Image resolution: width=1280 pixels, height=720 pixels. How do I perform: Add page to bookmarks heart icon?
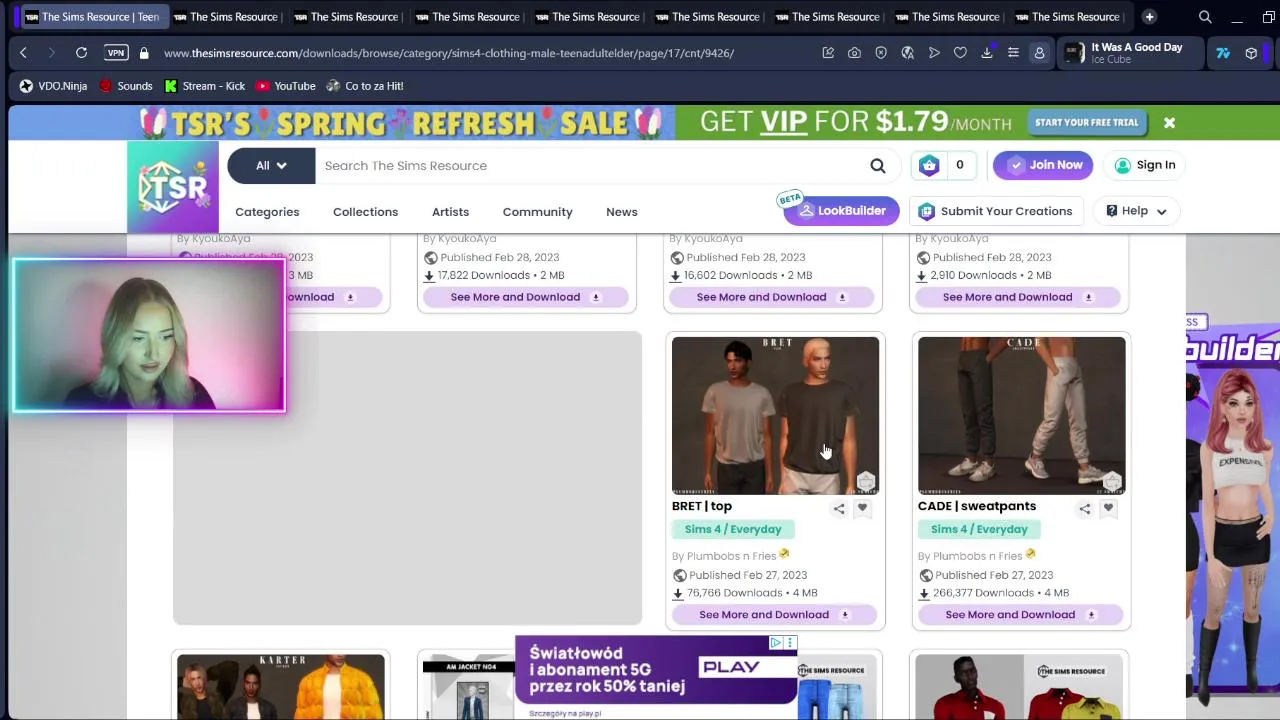pos(960,53)
